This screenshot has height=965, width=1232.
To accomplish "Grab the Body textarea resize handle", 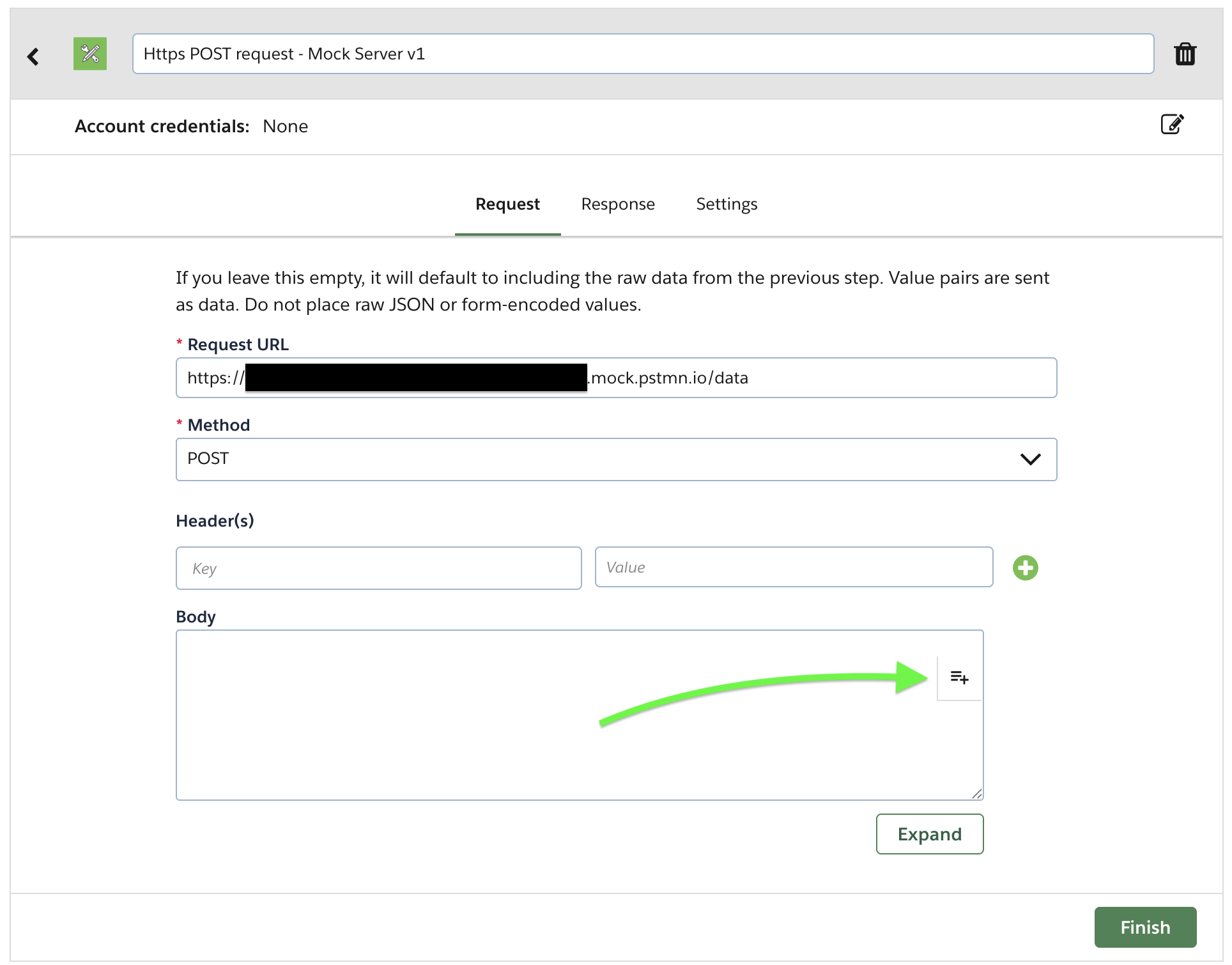I will (x=977, y=794).
